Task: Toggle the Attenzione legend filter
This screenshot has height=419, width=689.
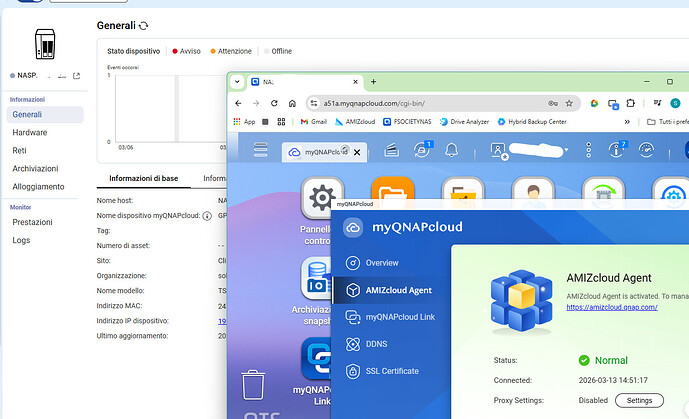Action: [232, 50]
